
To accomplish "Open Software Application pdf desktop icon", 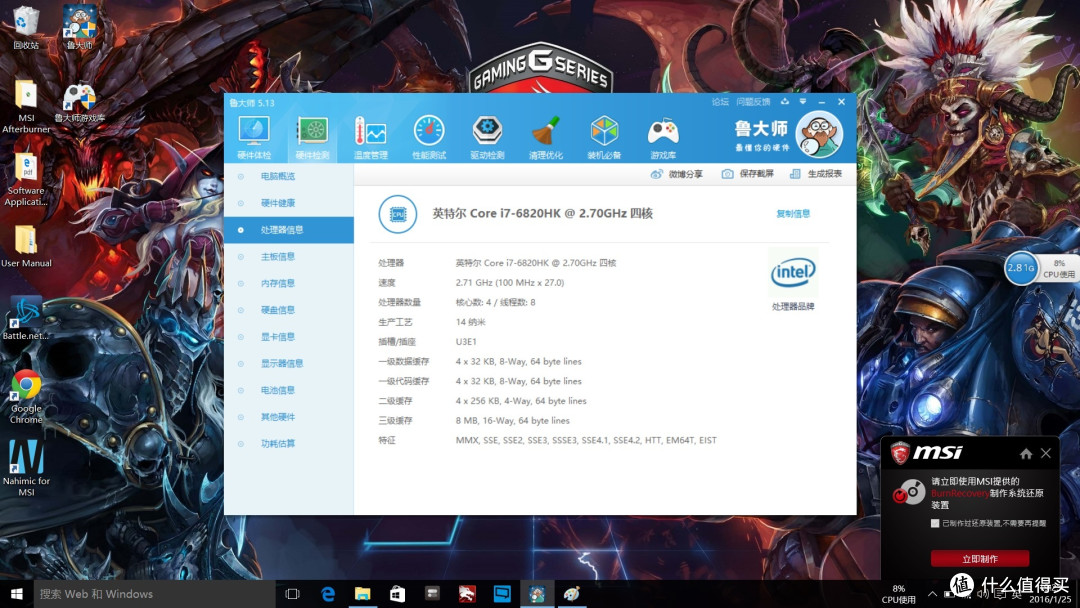I will [26, 180].
